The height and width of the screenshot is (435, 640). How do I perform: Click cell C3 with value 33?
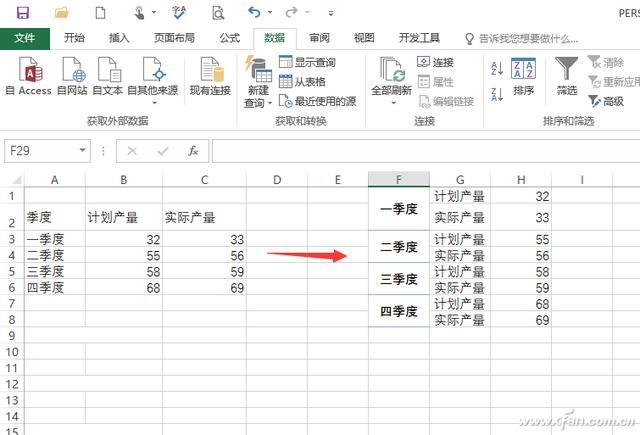pyautogui.click(x=204, y=239)
